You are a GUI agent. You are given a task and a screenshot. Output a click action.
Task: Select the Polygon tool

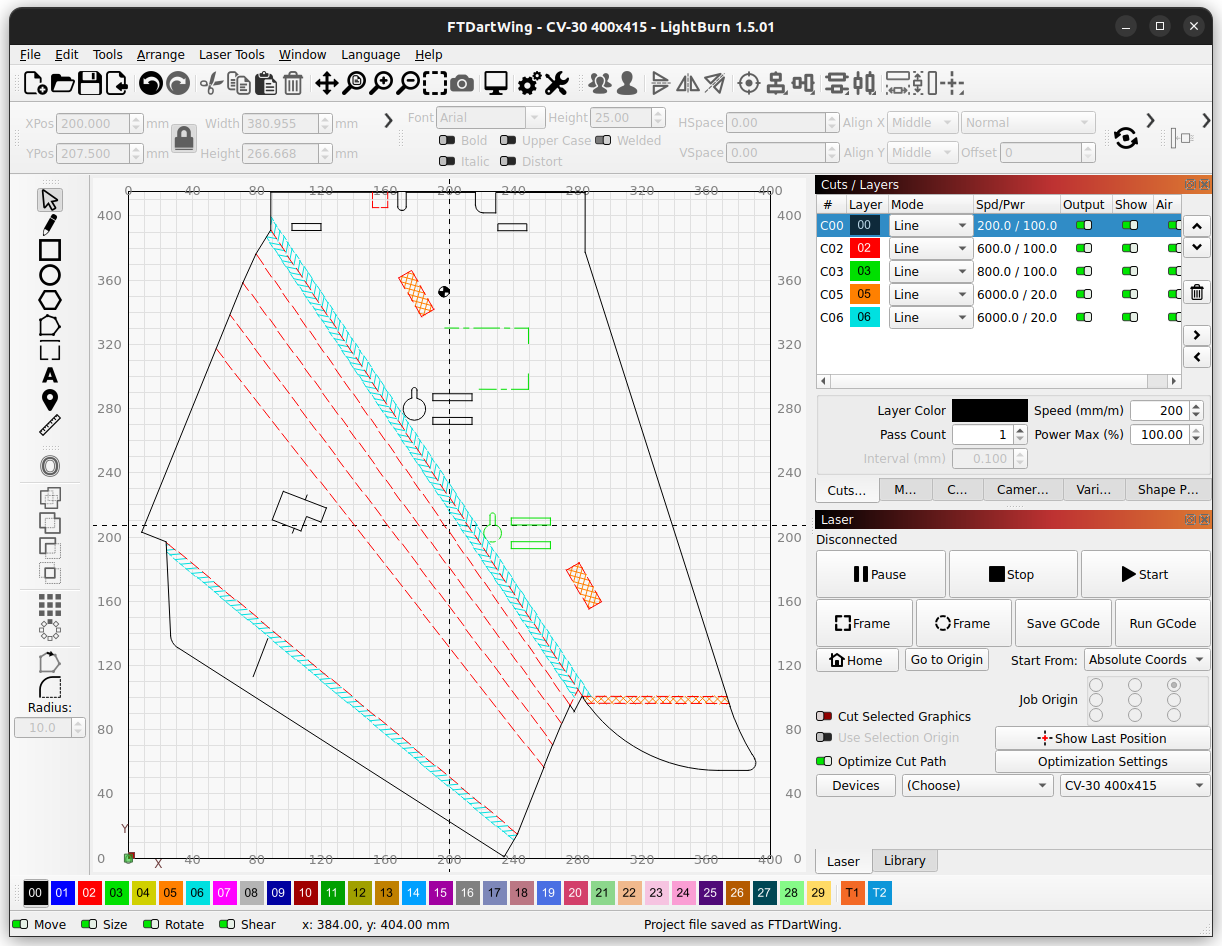49,299
